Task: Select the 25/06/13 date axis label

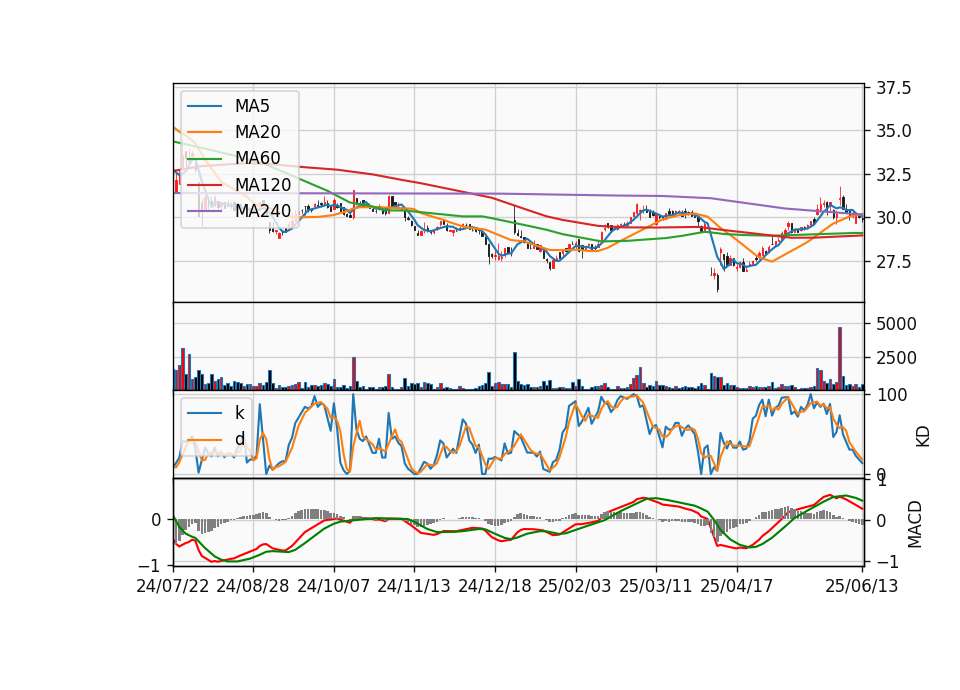Action: (x=862, y=586)
